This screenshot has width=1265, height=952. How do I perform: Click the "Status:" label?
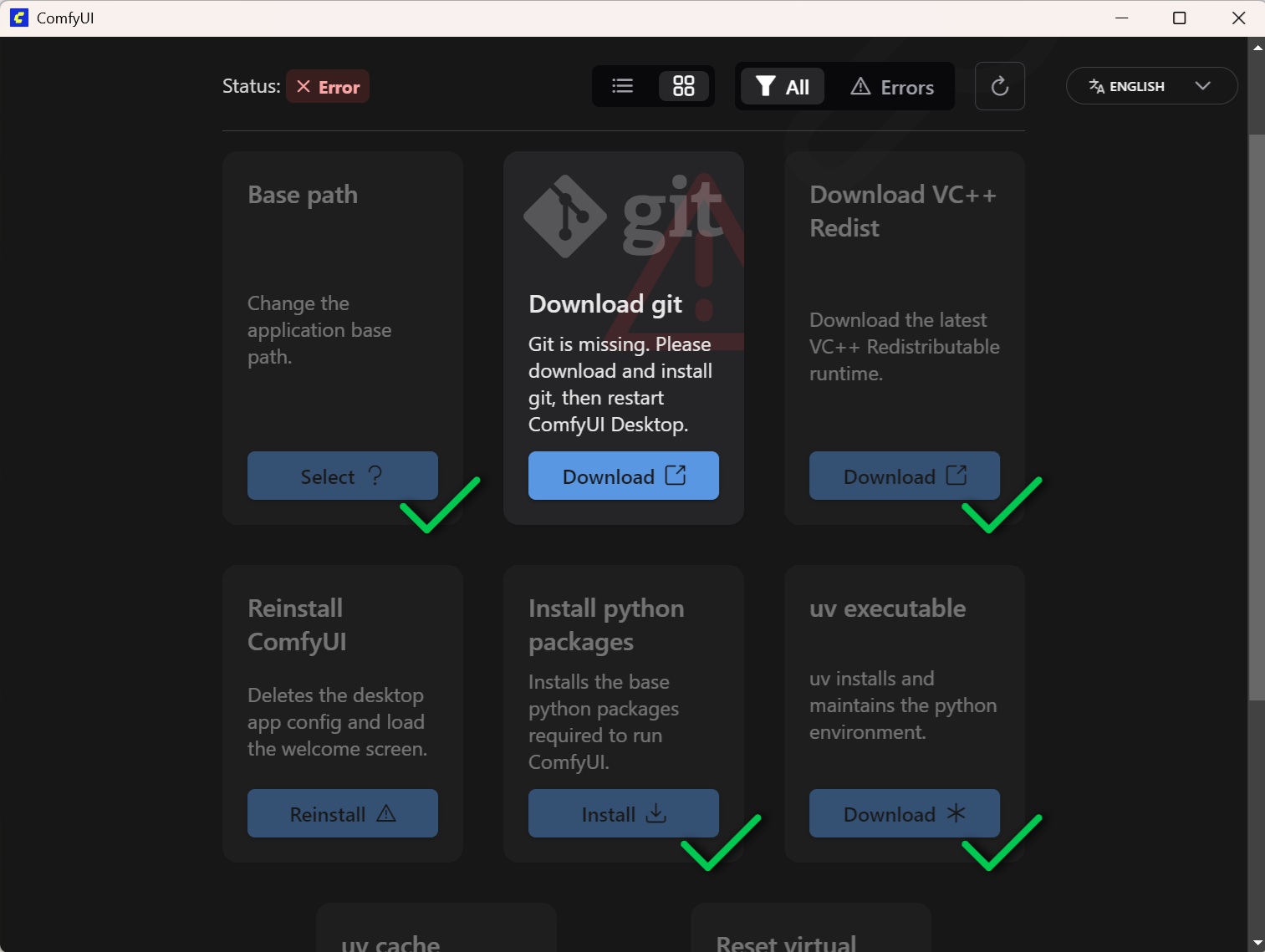[x=251, y=86]
